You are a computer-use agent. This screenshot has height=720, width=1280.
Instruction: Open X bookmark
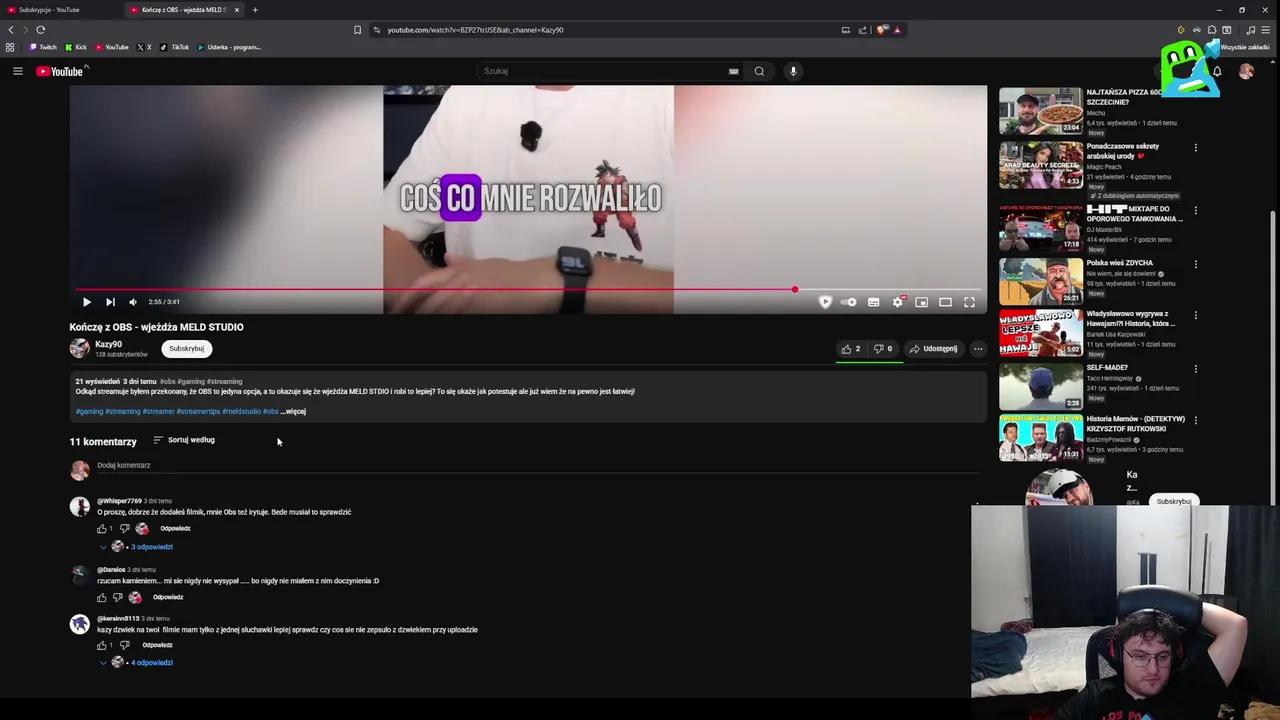(144, 47)
